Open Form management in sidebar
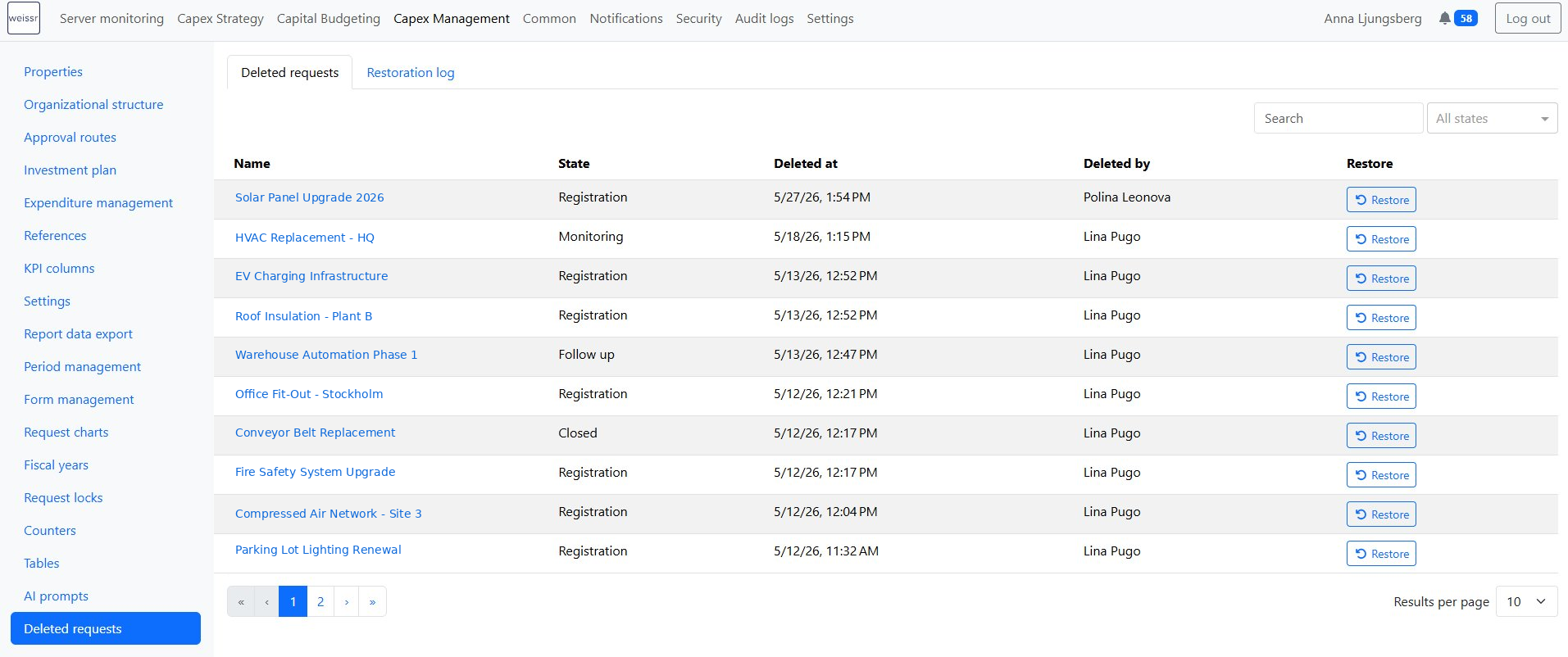1568x657 pixels. (79, 399)
